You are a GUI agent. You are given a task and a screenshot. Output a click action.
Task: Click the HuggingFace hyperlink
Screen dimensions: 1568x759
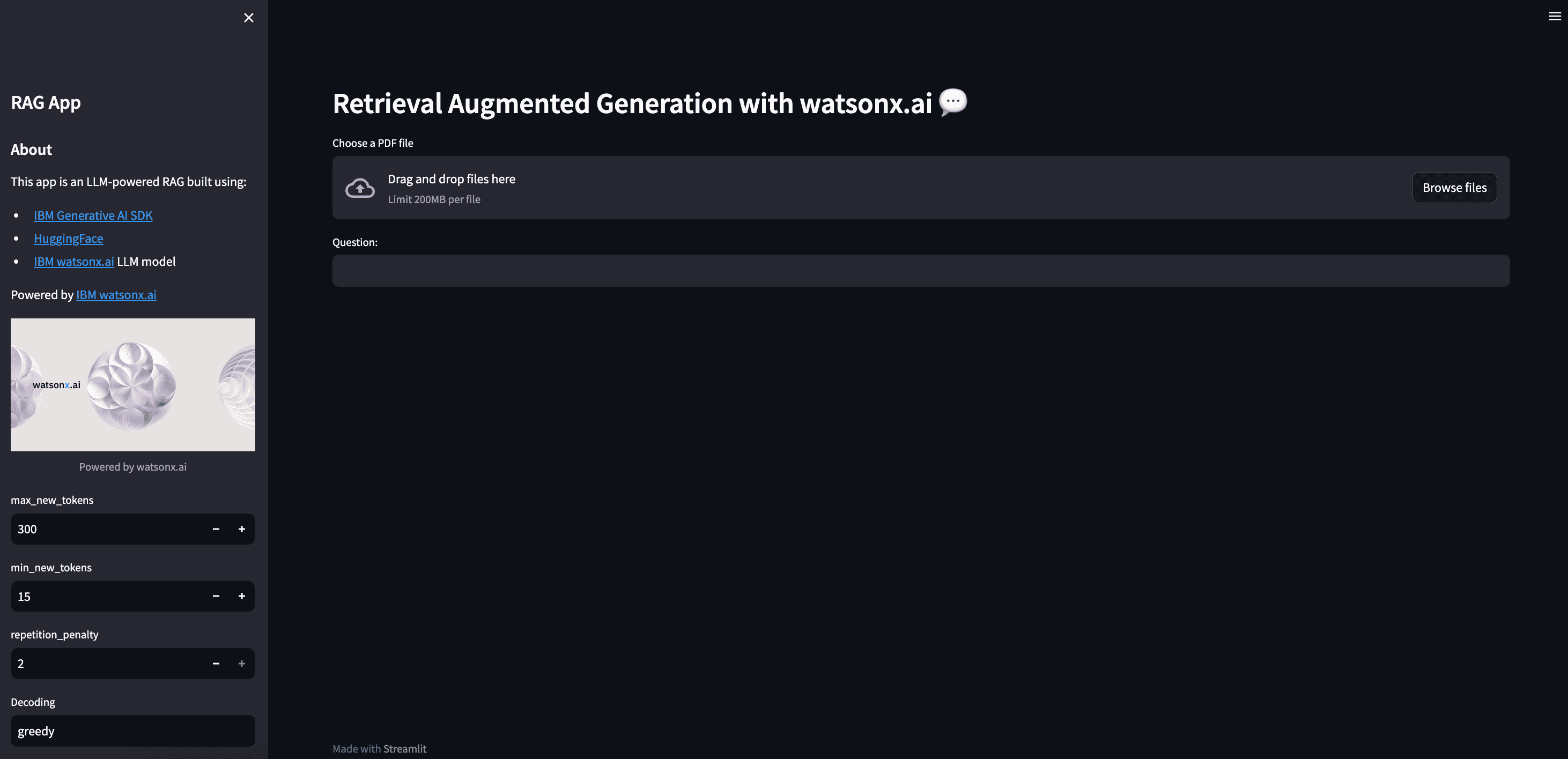68,238
